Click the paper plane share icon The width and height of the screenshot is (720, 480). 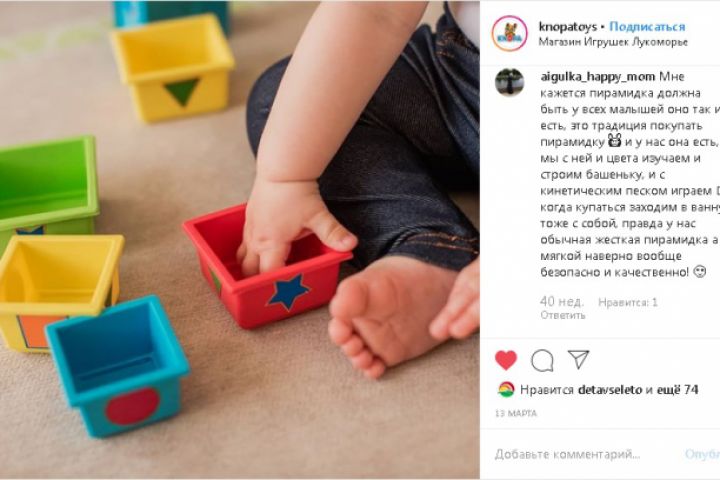pos(578,359)
